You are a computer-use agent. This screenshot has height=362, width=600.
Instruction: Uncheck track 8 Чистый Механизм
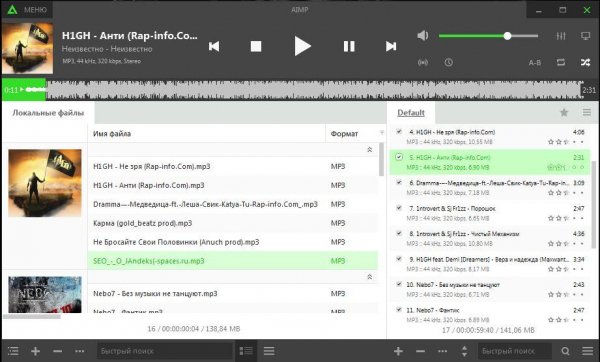(x=399, y=233)
